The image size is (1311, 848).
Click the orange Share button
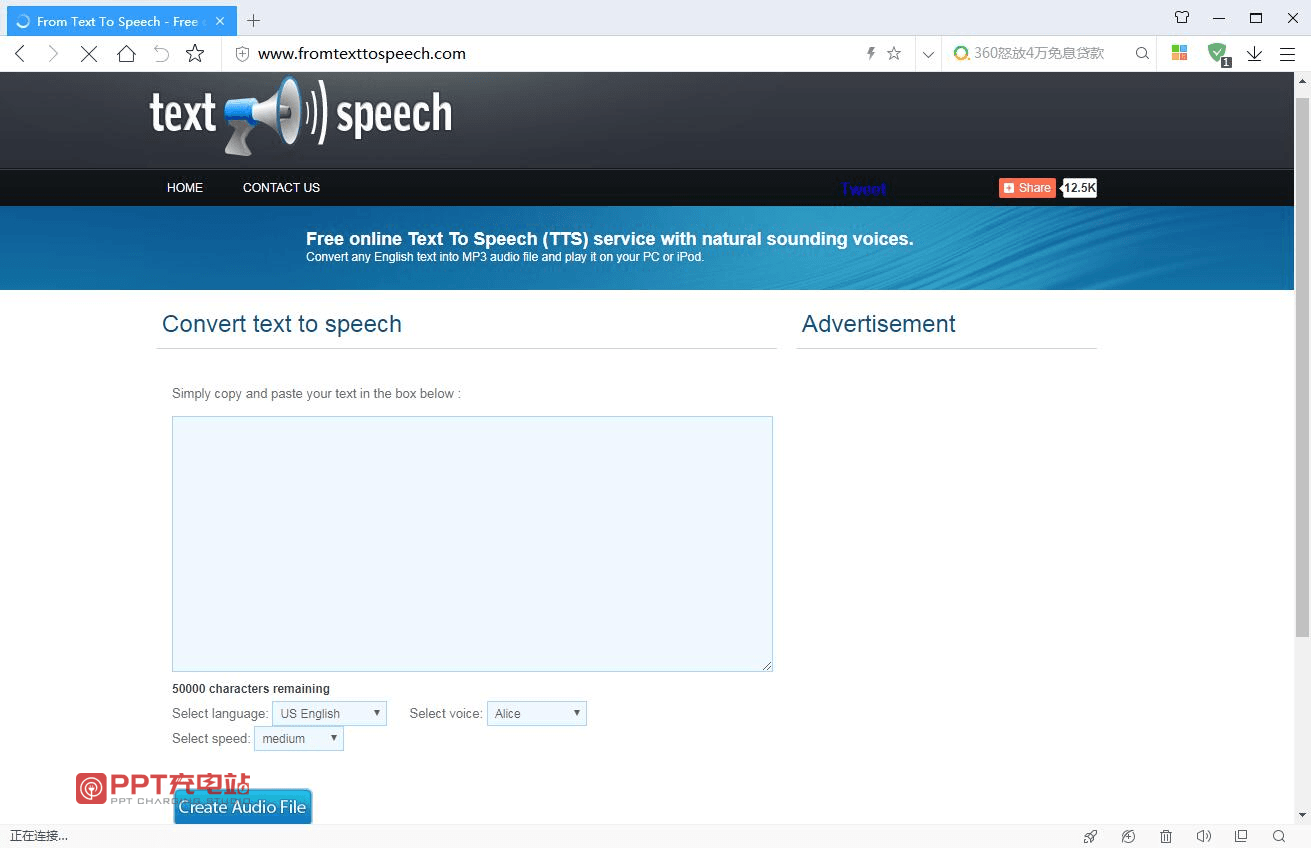click(1027, 188)
